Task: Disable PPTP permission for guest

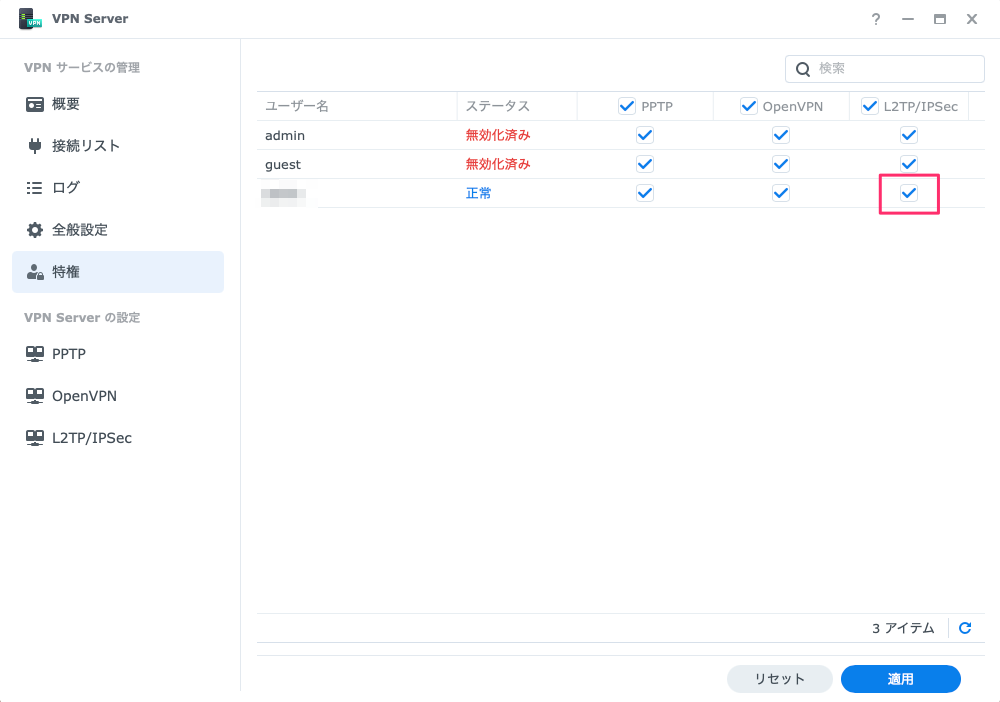Action: (645, 164)
